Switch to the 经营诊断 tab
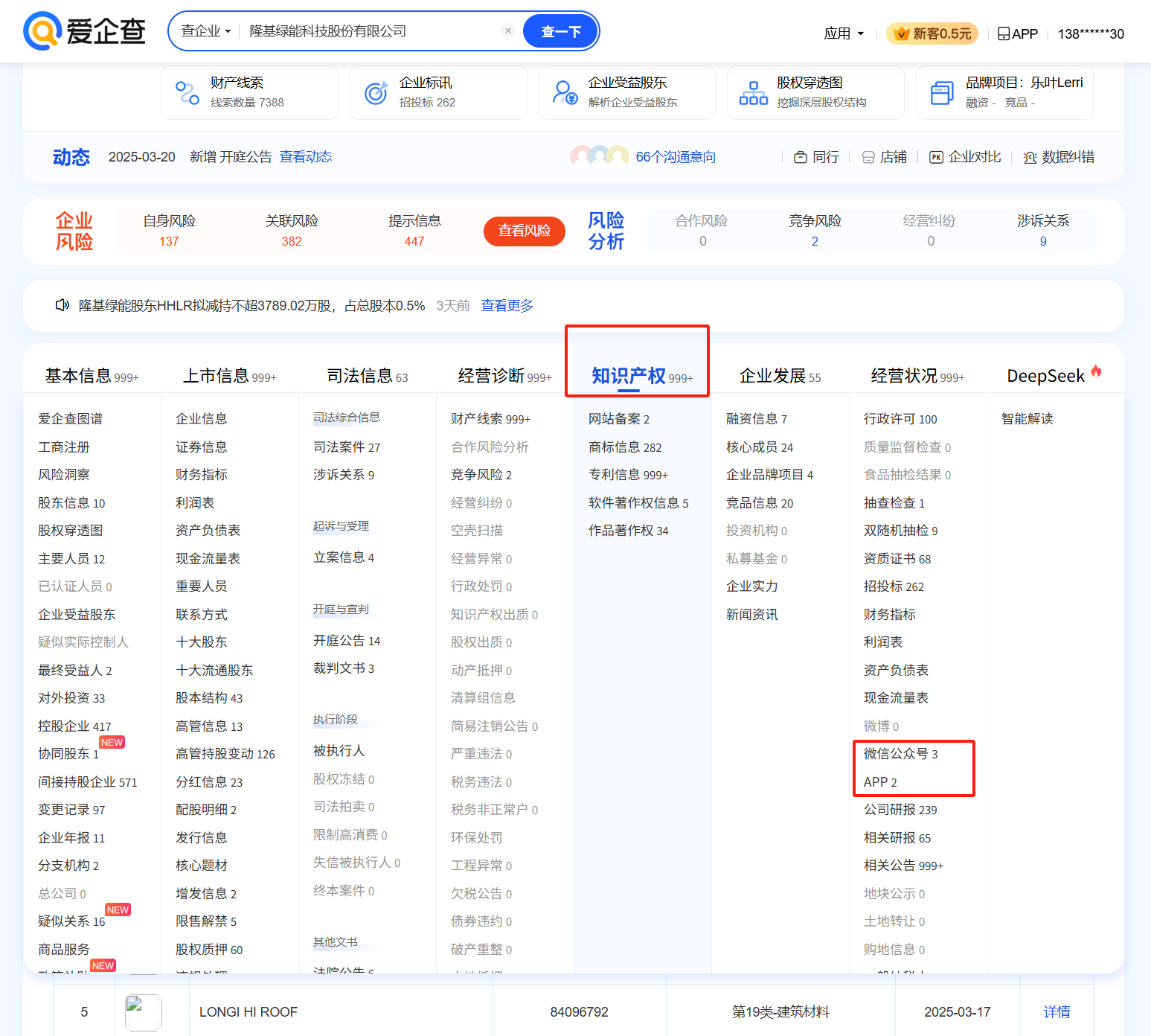 (504, 376)
